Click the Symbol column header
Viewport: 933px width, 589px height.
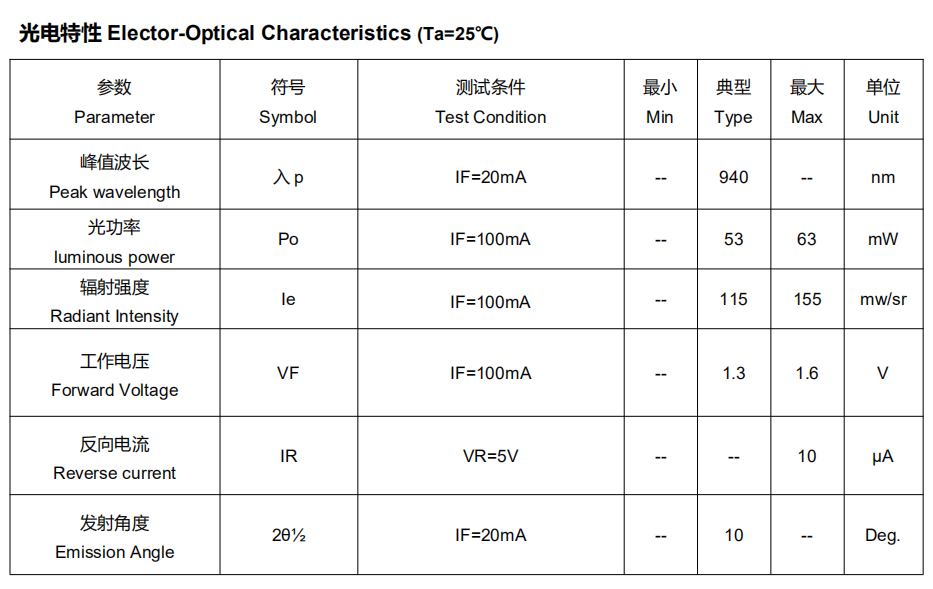[x=288, y=102]
